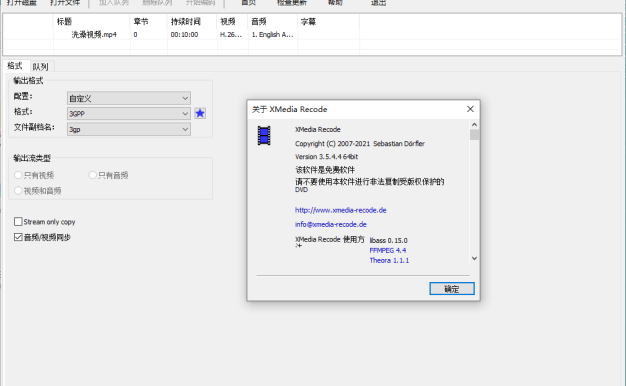Close the About XMedia Recode dialog with X
The image size is (626, 386).
pos(470,109)
